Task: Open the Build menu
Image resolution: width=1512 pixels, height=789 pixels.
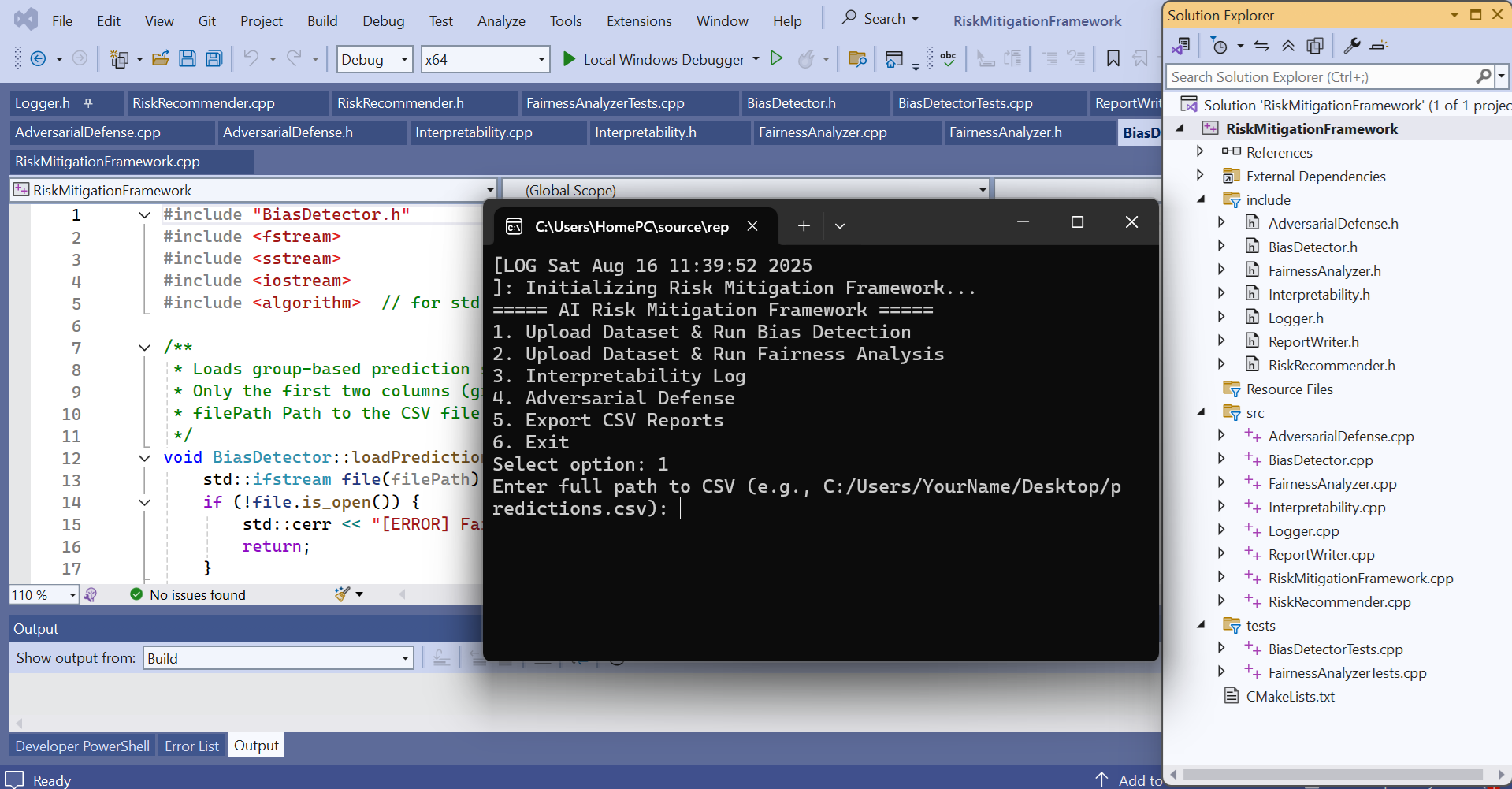Action: pyautogui.click(x=321, y=21)
